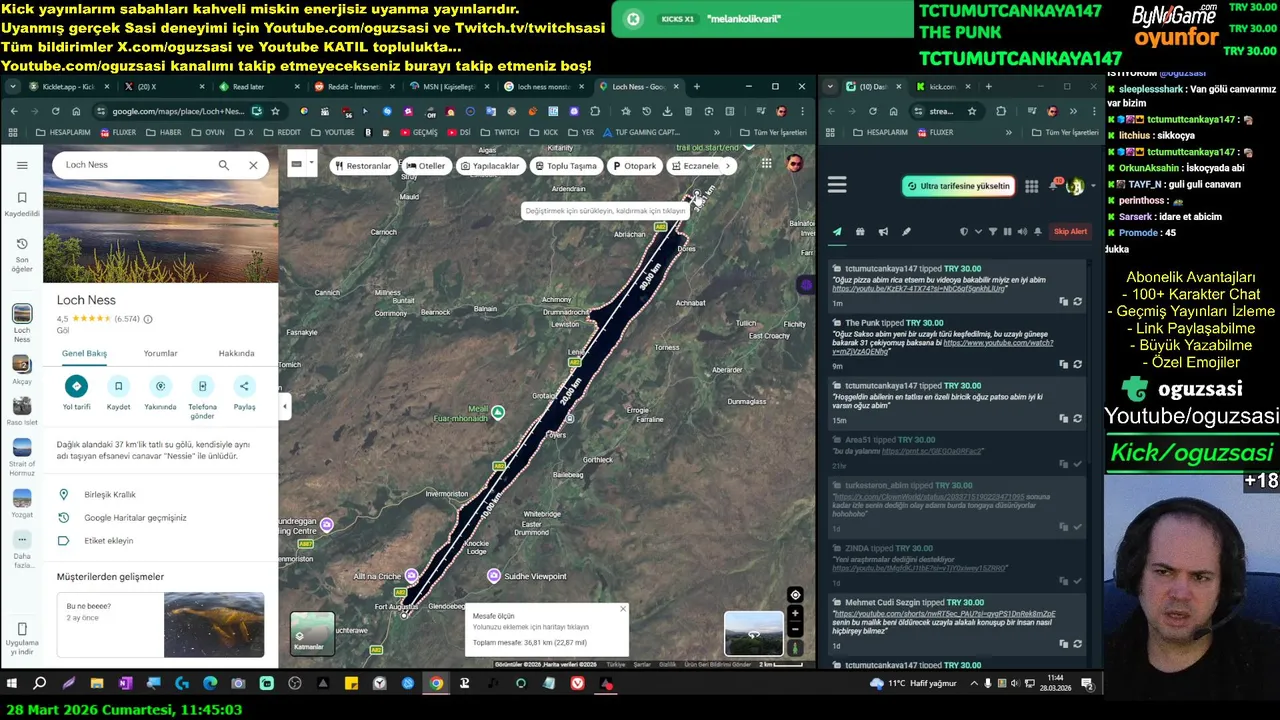
Task: Click Etiket ekleyin to add label
Action: click(108, 541)
